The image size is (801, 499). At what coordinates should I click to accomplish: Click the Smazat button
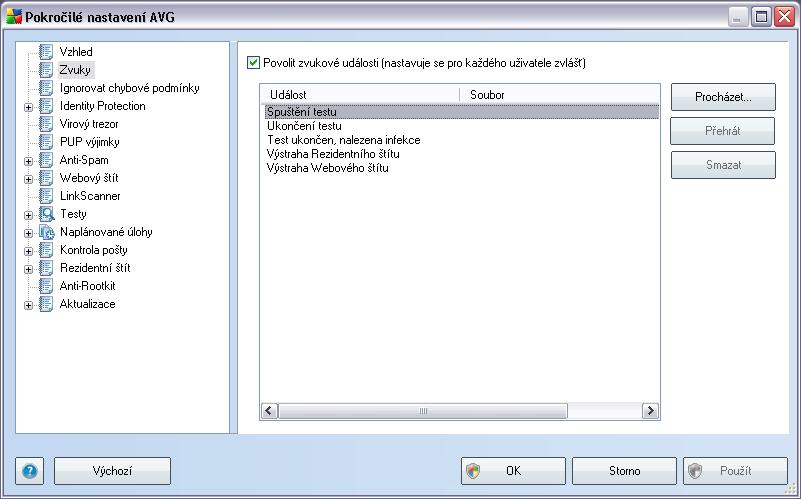tap(723, 165)
